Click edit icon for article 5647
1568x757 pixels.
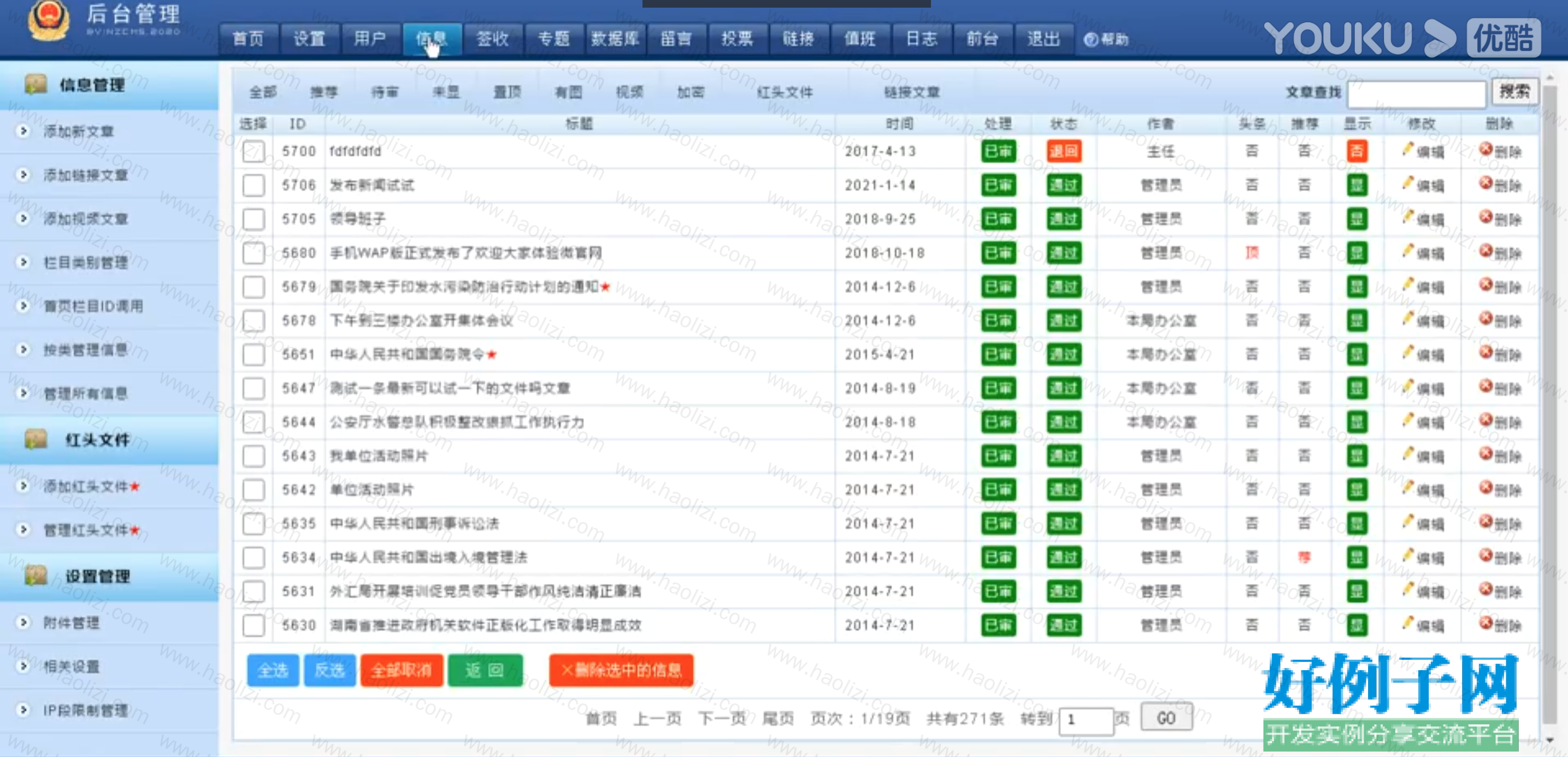click(1408, 386)
